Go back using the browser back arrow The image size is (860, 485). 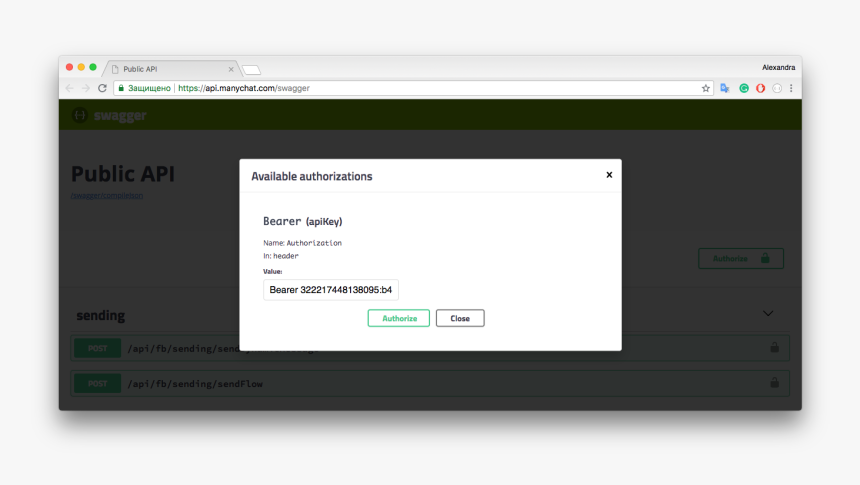[70, 88]
